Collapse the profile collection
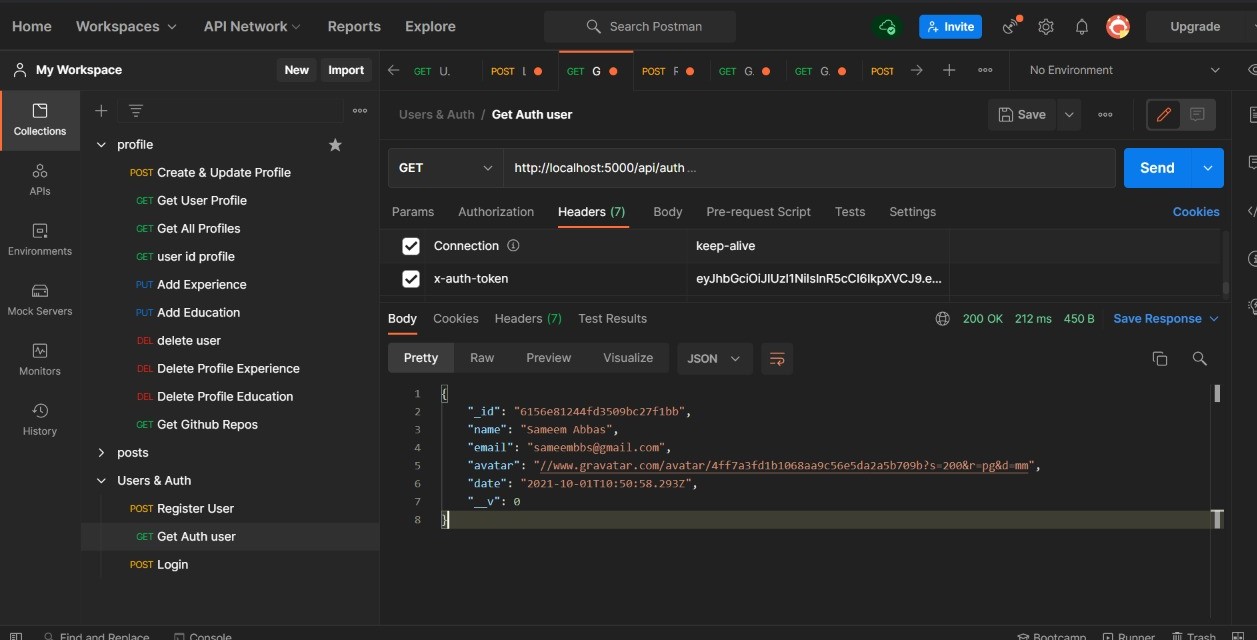 click(x=101, y=145)
